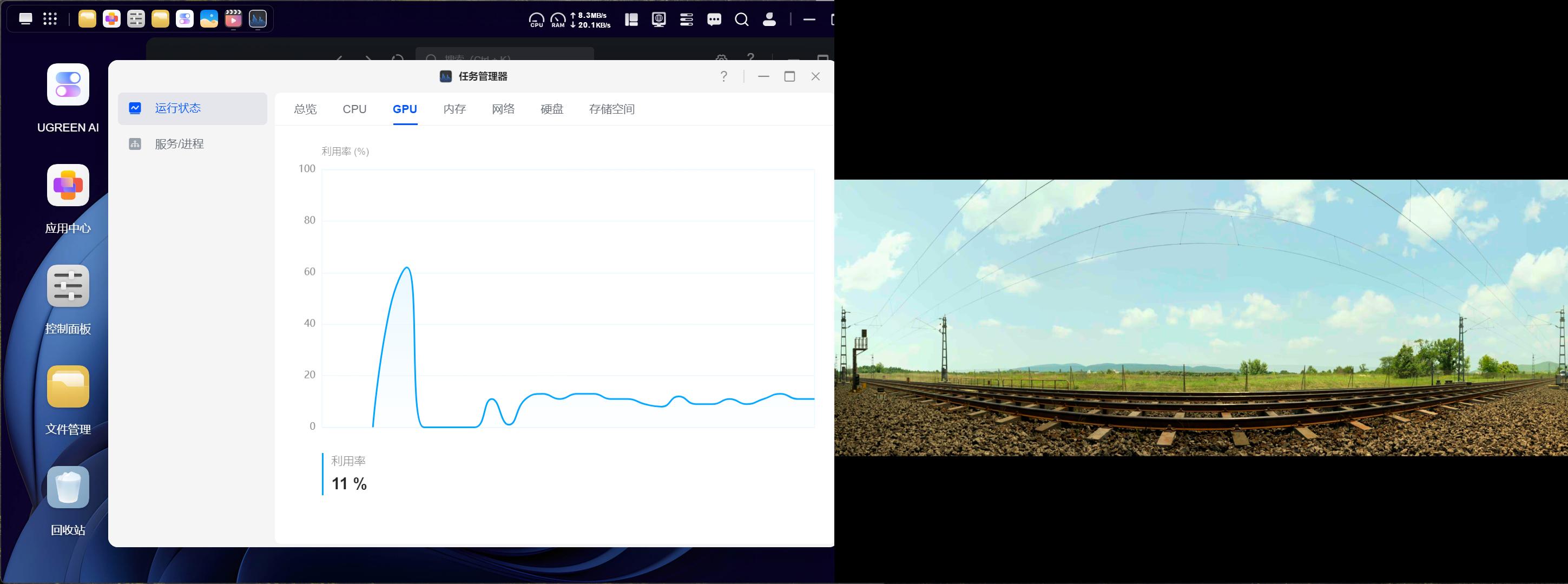Switch to the 网络 tab
The height and width of the screenshot is (584, 1568).
coord(503,109)
